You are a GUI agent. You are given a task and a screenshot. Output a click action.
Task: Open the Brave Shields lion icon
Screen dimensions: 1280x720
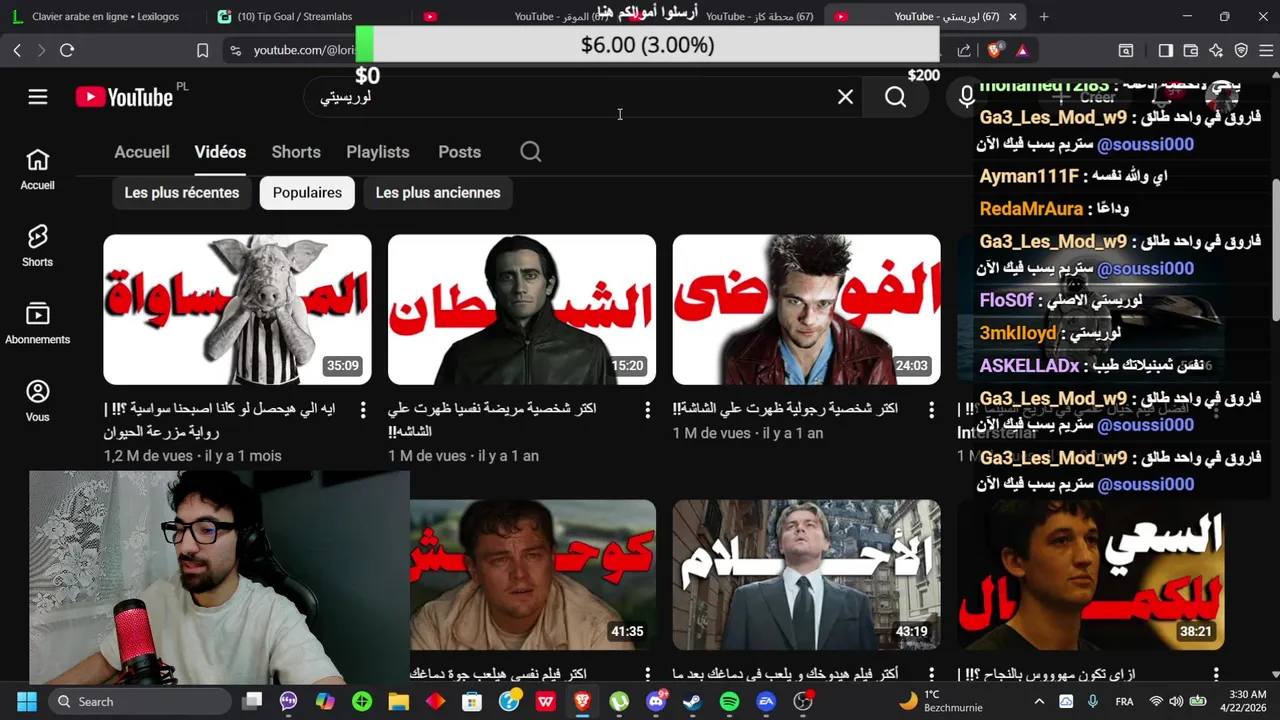[x=994, y=50]
